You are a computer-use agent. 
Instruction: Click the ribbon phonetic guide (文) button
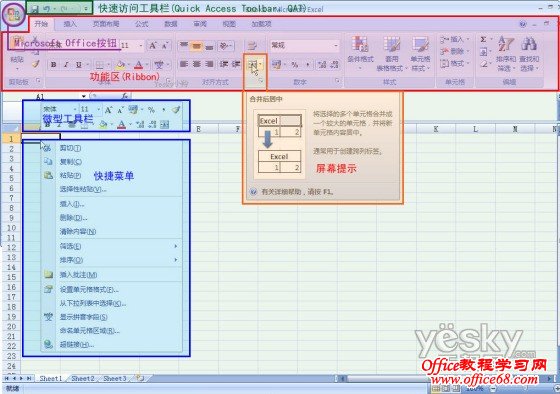159,65
